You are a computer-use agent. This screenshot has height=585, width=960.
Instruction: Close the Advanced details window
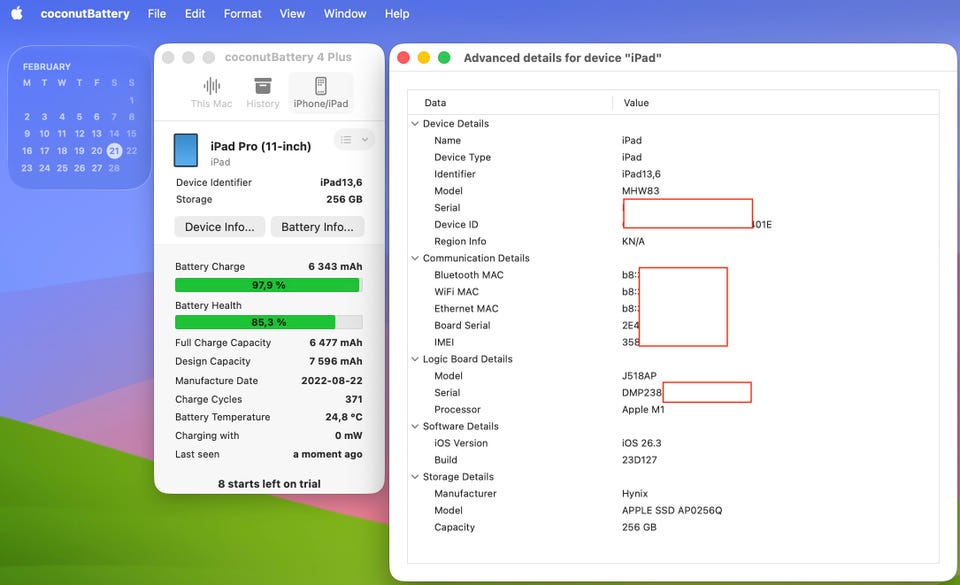click(403, 58)
